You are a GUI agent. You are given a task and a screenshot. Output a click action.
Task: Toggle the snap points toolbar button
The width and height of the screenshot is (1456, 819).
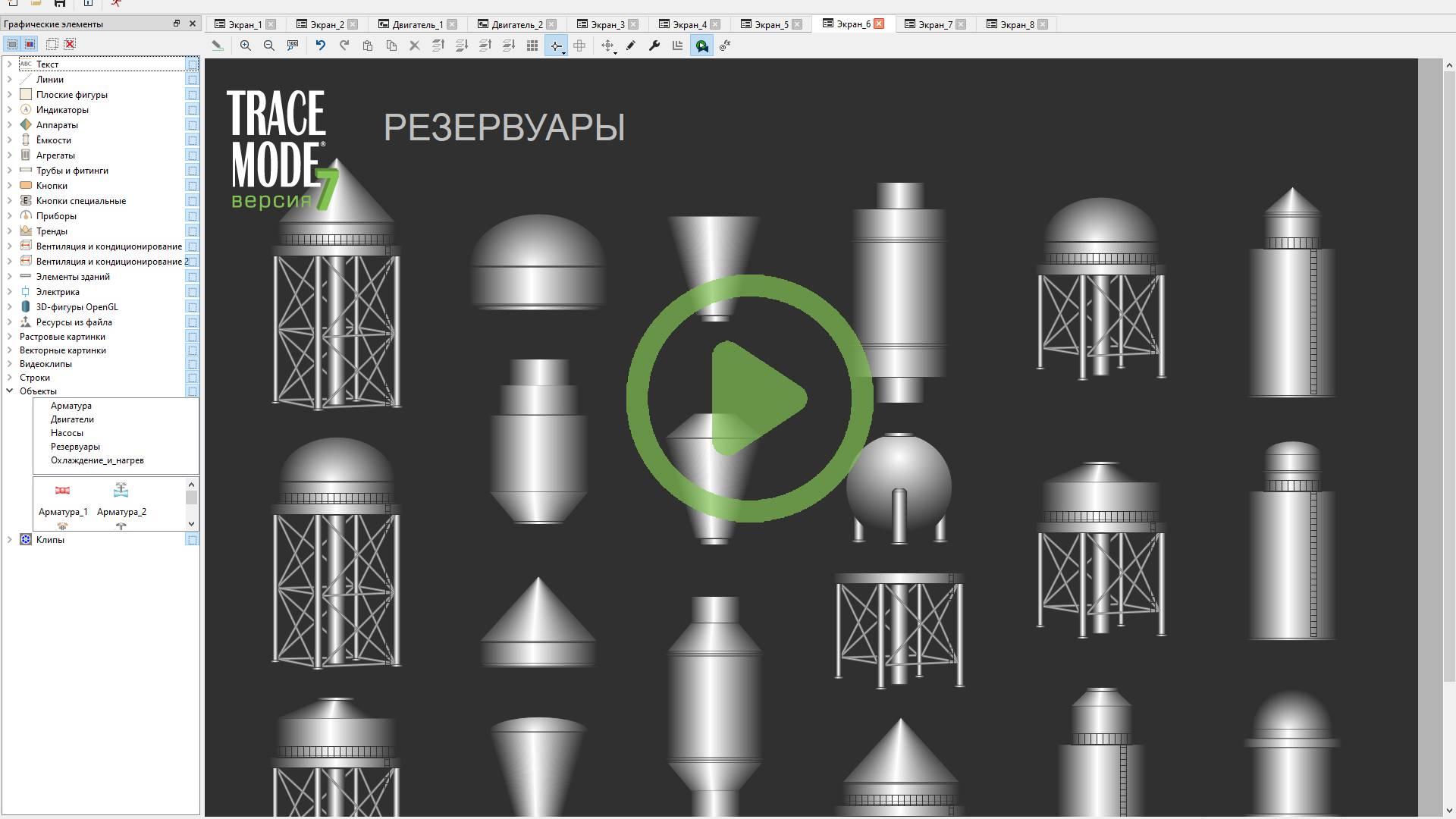[556, 46]
